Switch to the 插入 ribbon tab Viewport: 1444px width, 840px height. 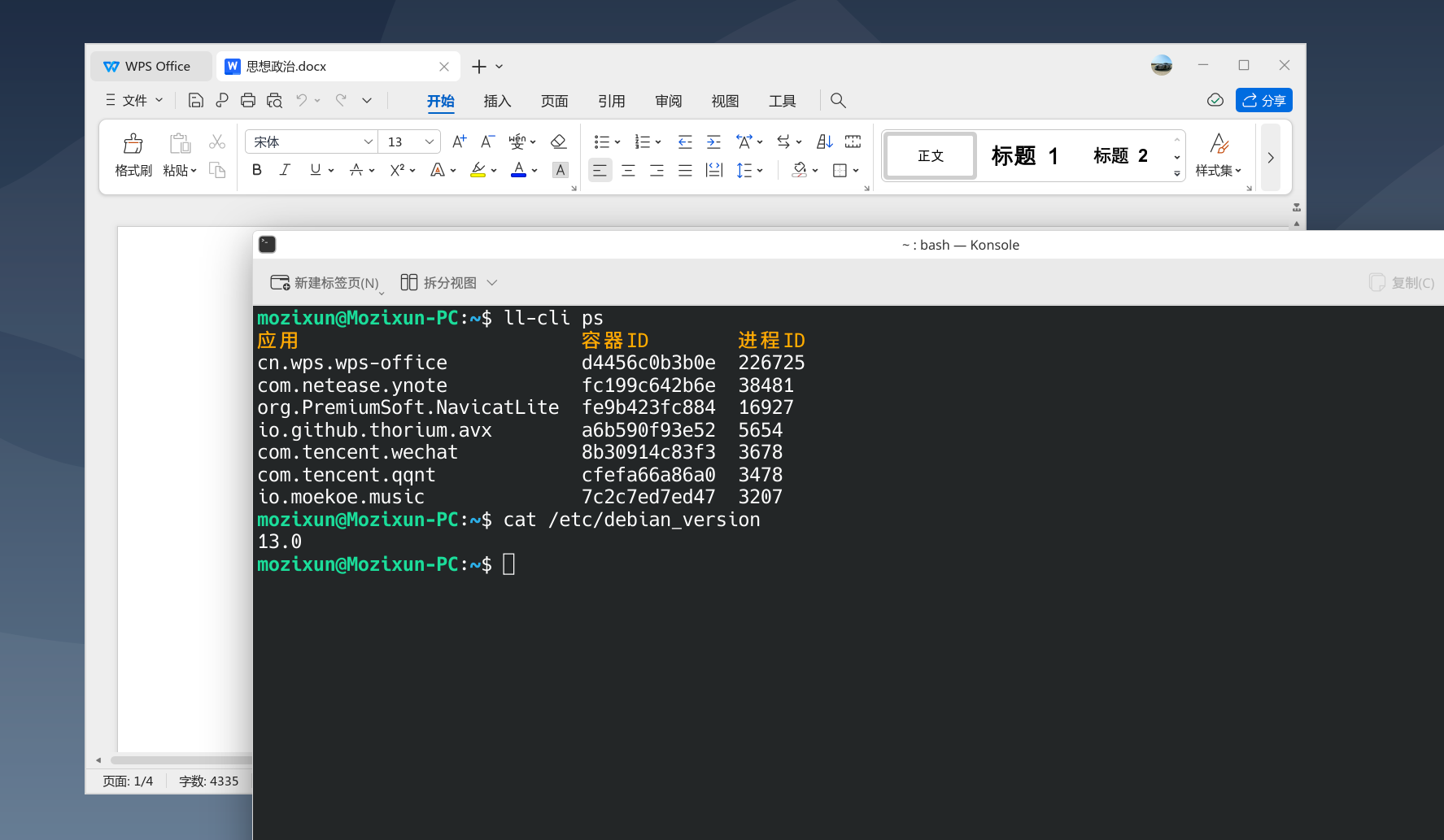coord(497,101)
